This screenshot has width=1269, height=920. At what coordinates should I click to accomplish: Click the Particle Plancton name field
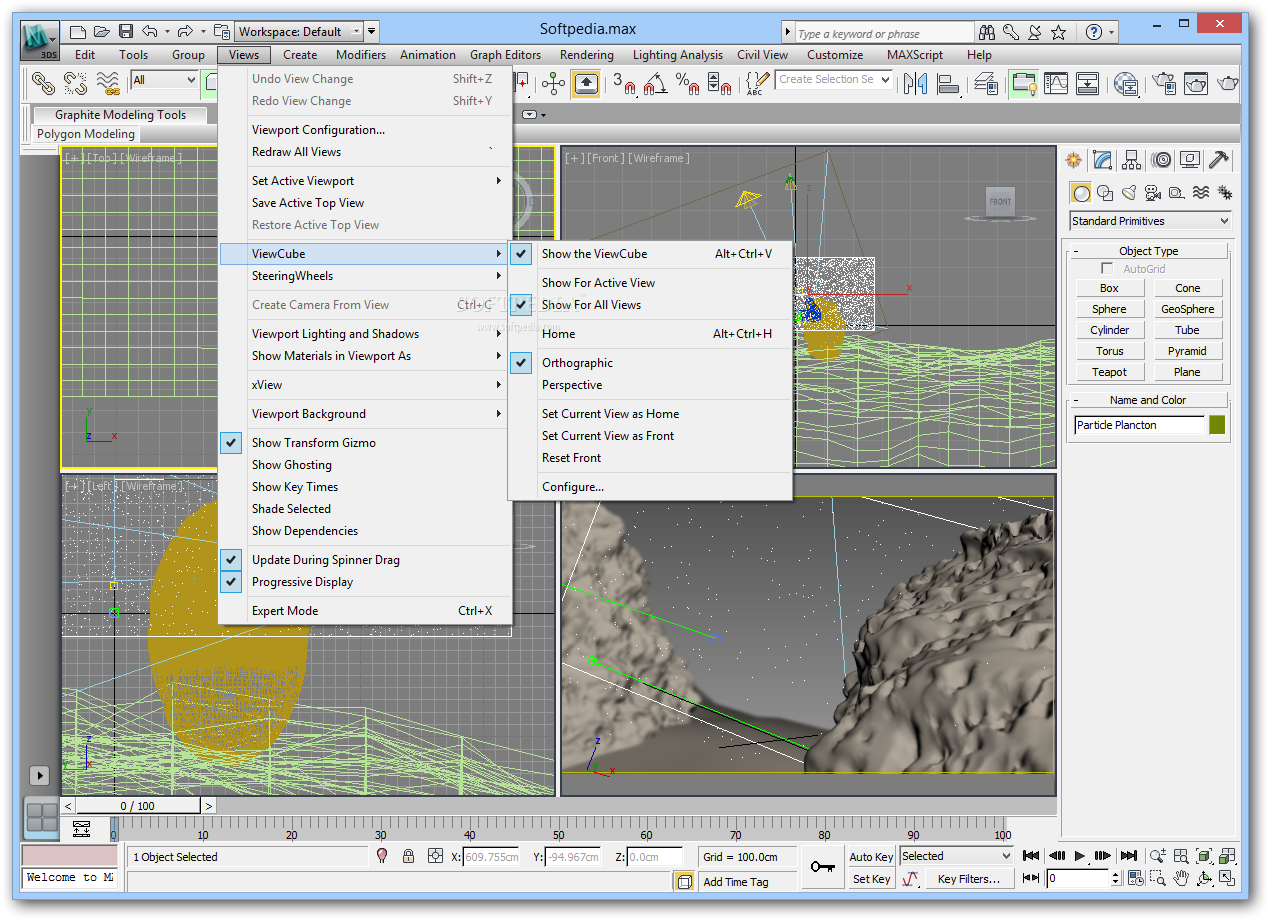pos(1139,425)
